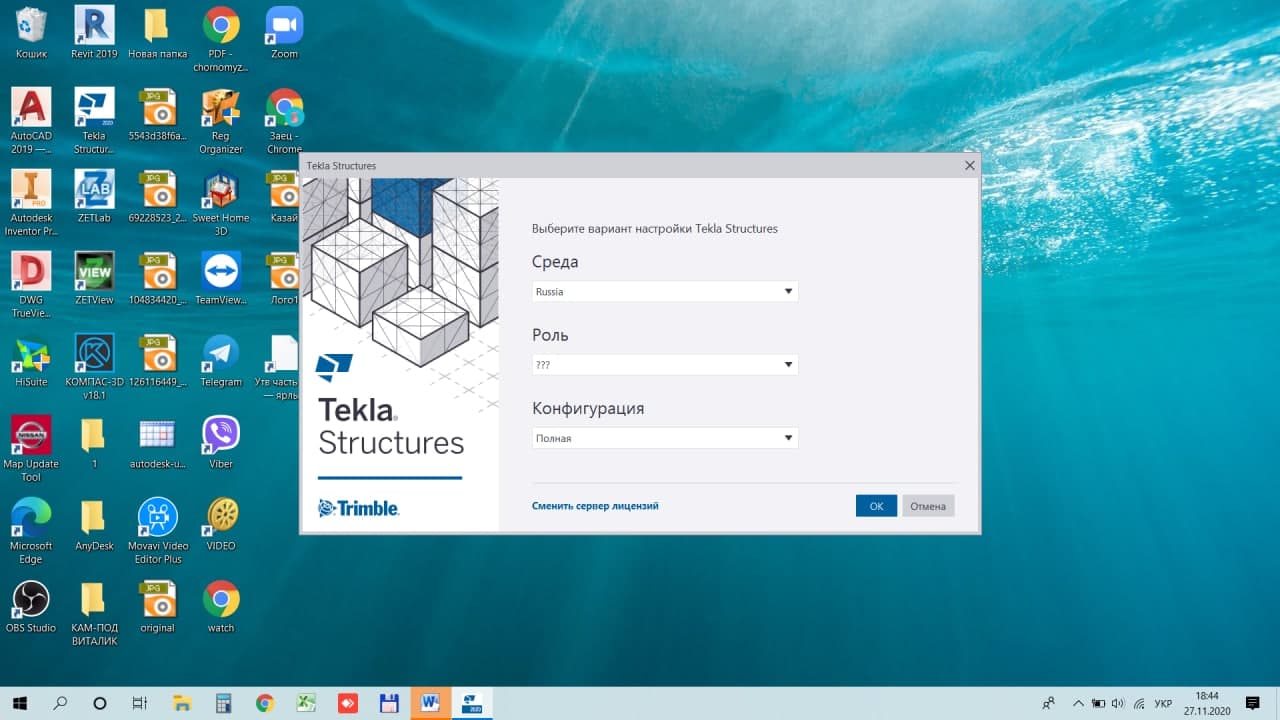
Task: Open the Windows Start menu
Action: (x=20, y=703)
